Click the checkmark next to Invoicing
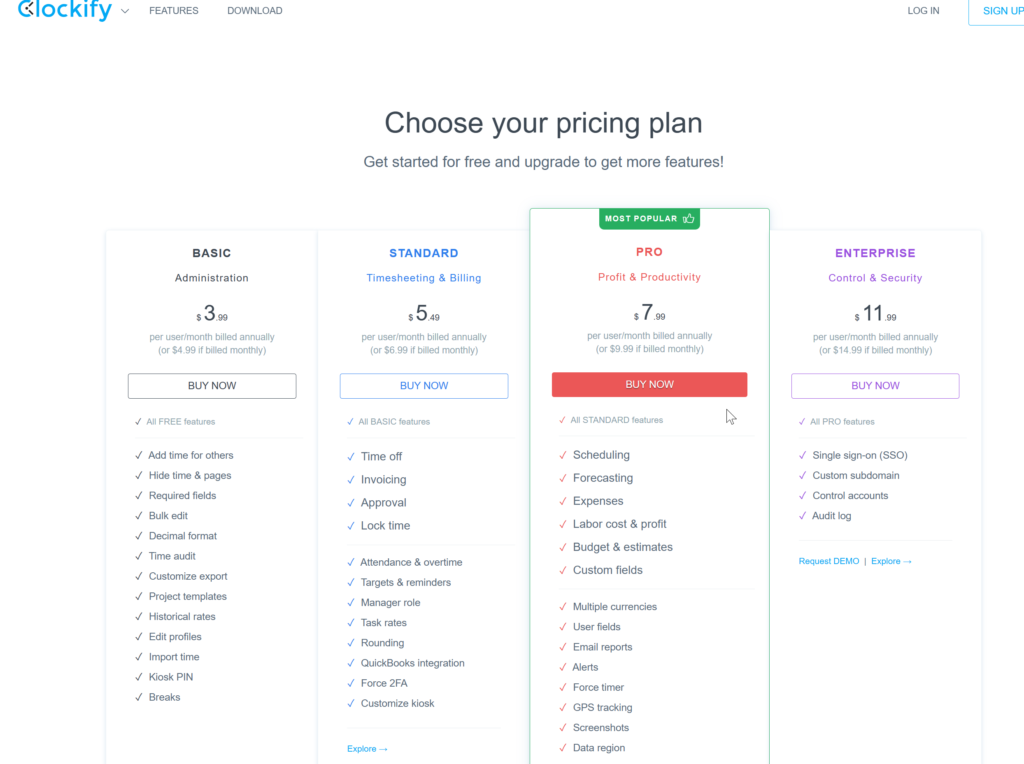 (351, 479)
